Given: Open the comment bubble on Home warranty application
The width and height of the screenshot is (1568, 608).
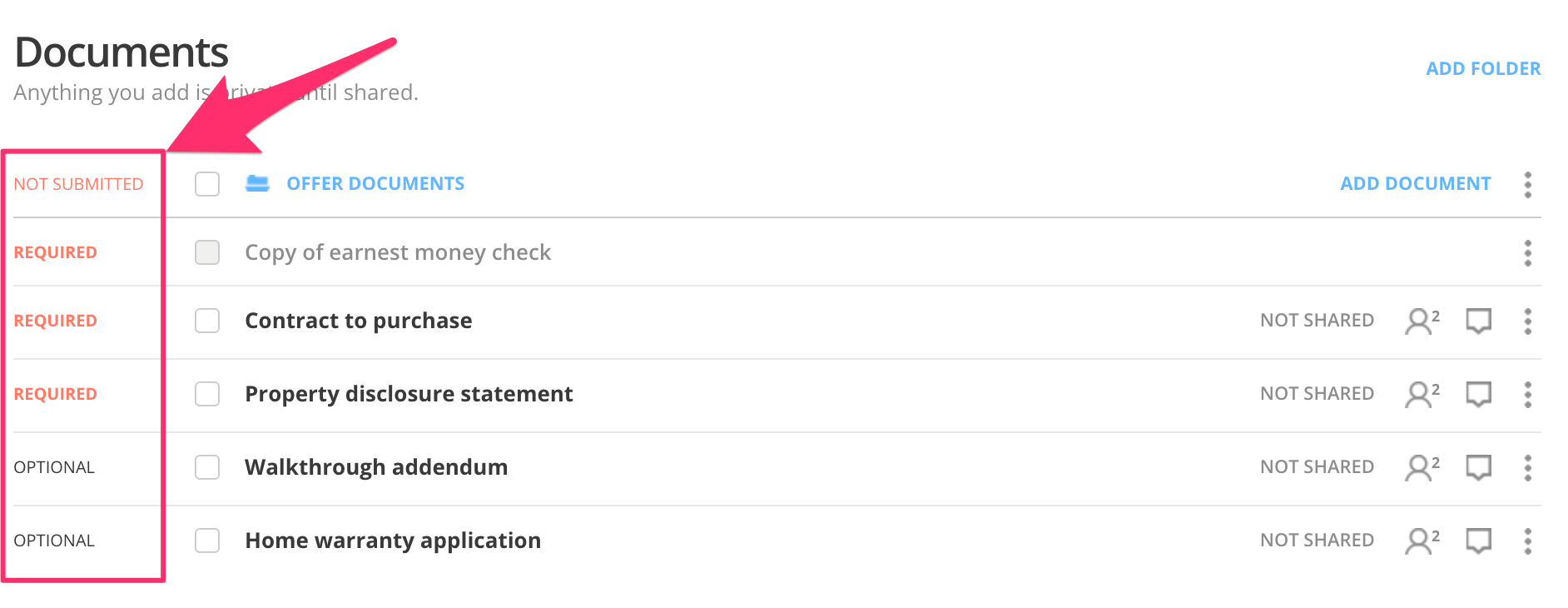Looking at the screenshot, I should click(x=1477, y=540).
